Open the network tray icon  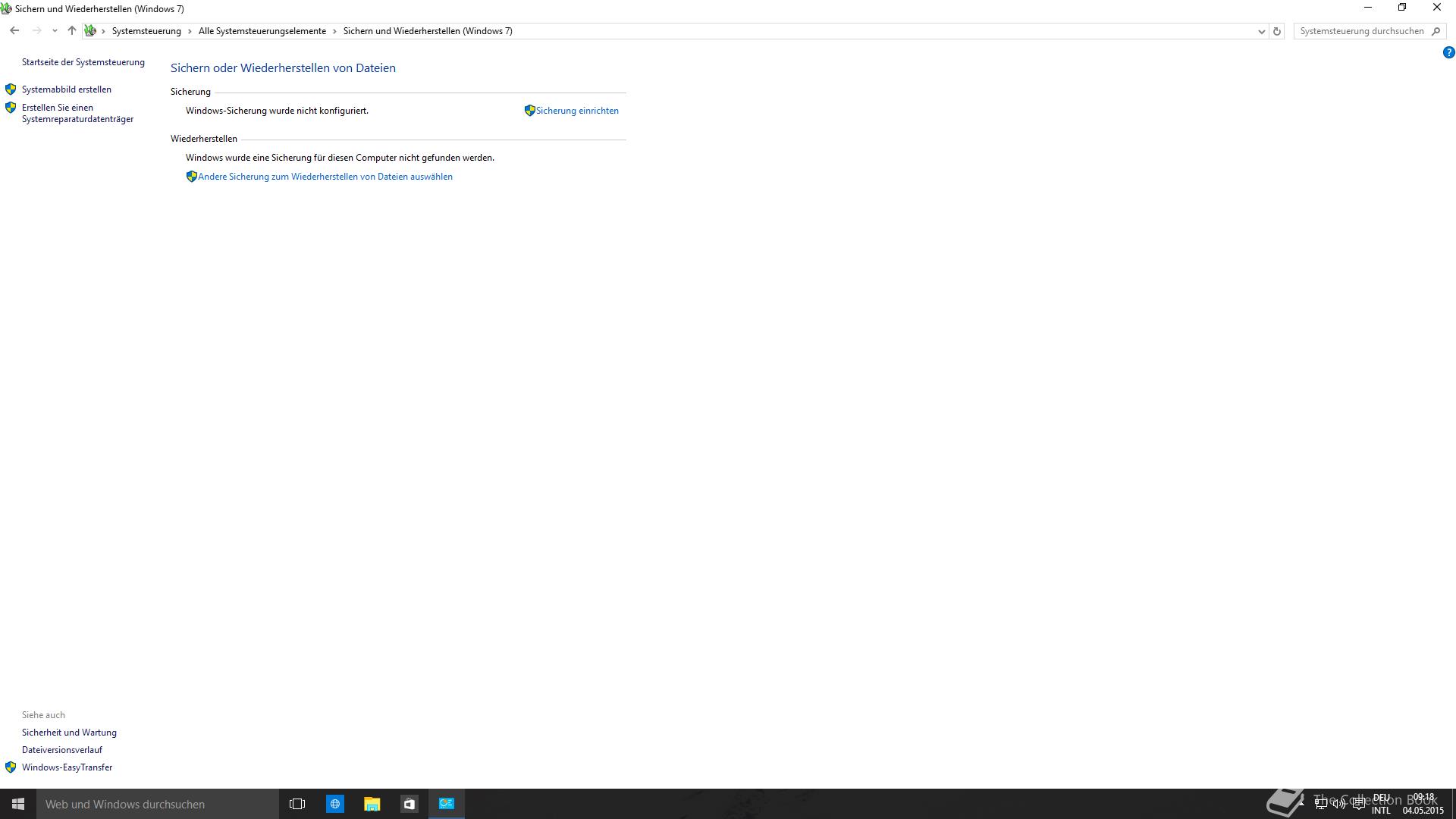pyautogui.click(x=1320, y=804)
